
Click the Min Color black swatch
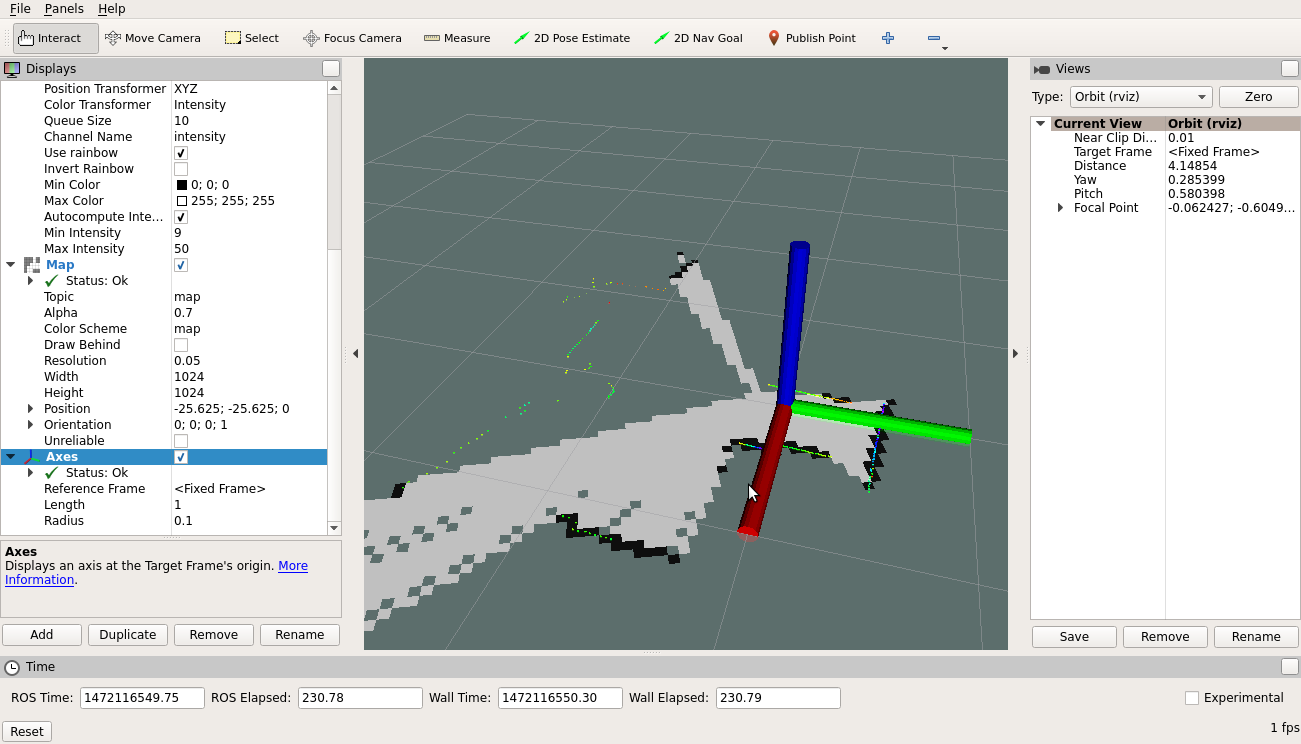(x=182, y=185)
